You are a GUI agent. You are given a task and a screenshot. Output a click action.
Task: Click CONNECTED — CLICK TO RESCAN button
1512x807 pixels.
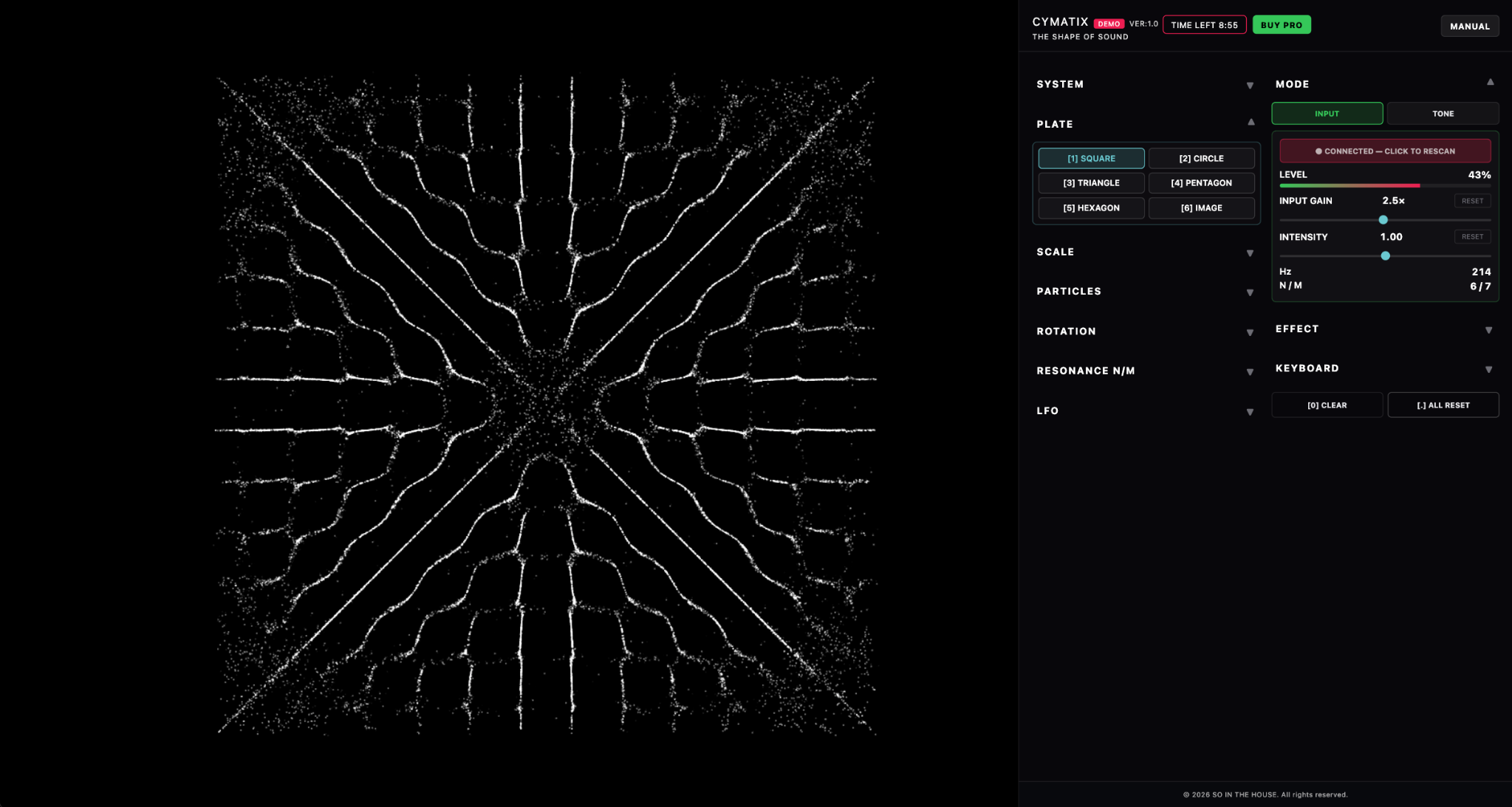tap(1385, 151)
